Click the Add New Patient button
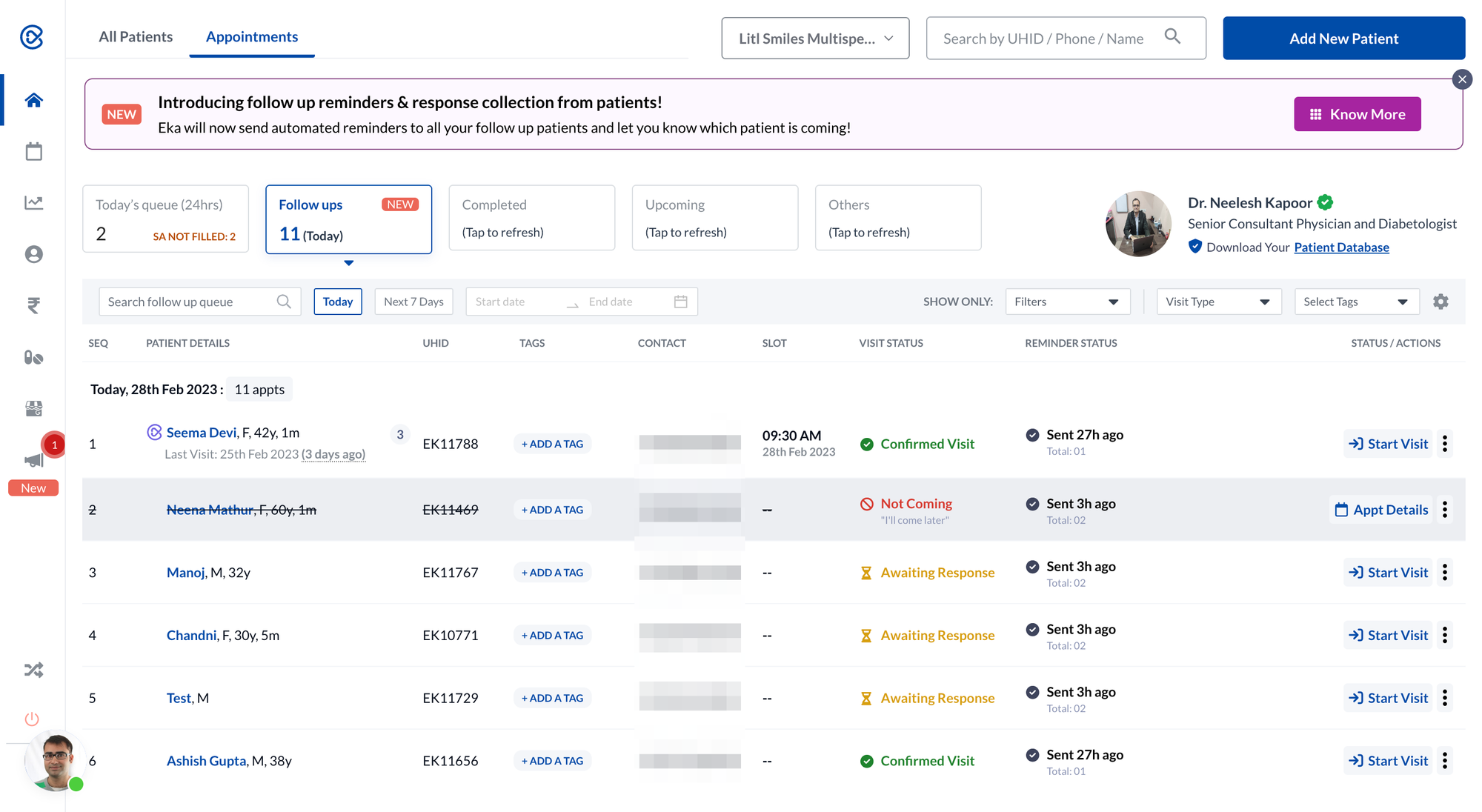This screenshot has height=812, width=1482. click(x=1343, y=39)
